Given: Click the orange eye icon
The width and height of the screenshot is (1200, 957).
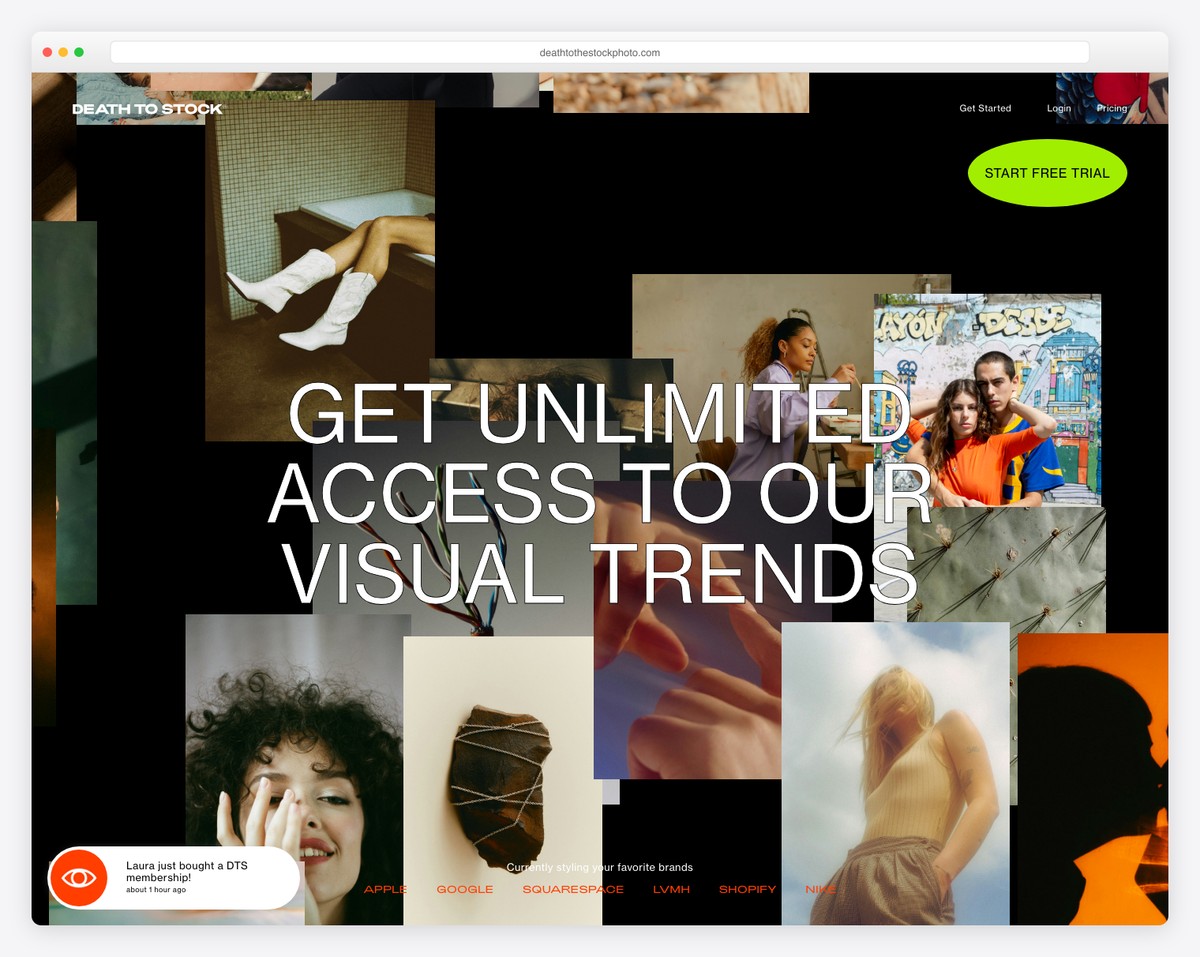Looking at the screenshot, I should point(79,878).
